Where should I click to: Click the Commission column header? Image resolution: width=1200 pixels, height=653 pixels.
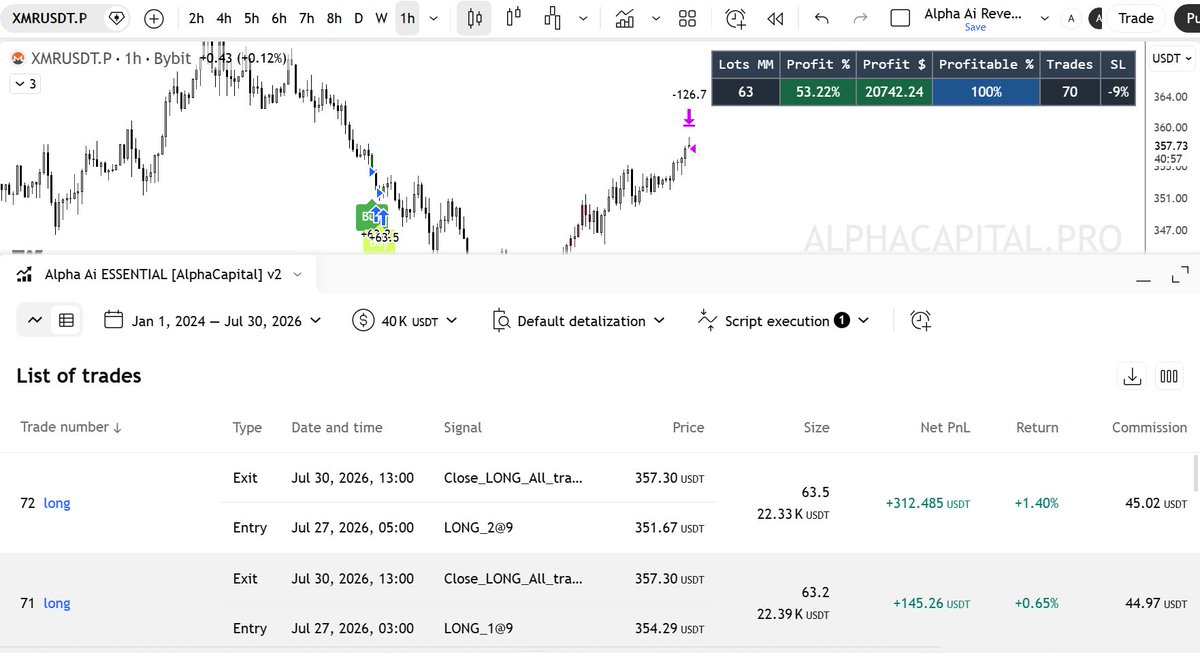pos(1149,427)
